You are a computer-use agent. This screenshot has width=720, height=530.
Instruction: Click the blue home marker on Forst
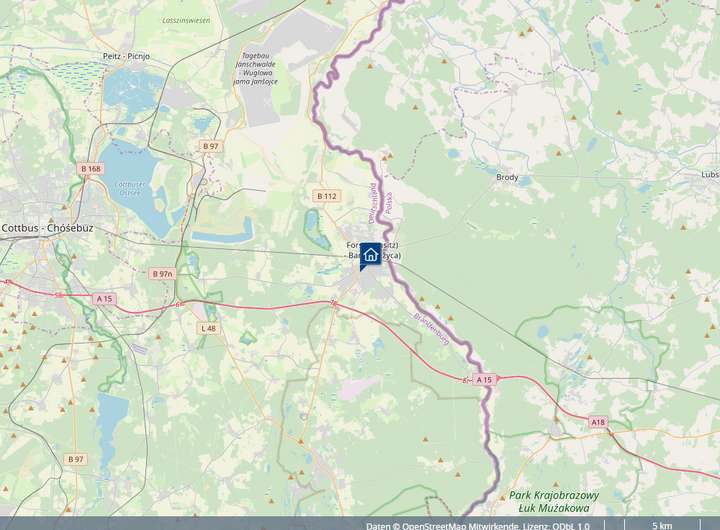pos(371,255)
